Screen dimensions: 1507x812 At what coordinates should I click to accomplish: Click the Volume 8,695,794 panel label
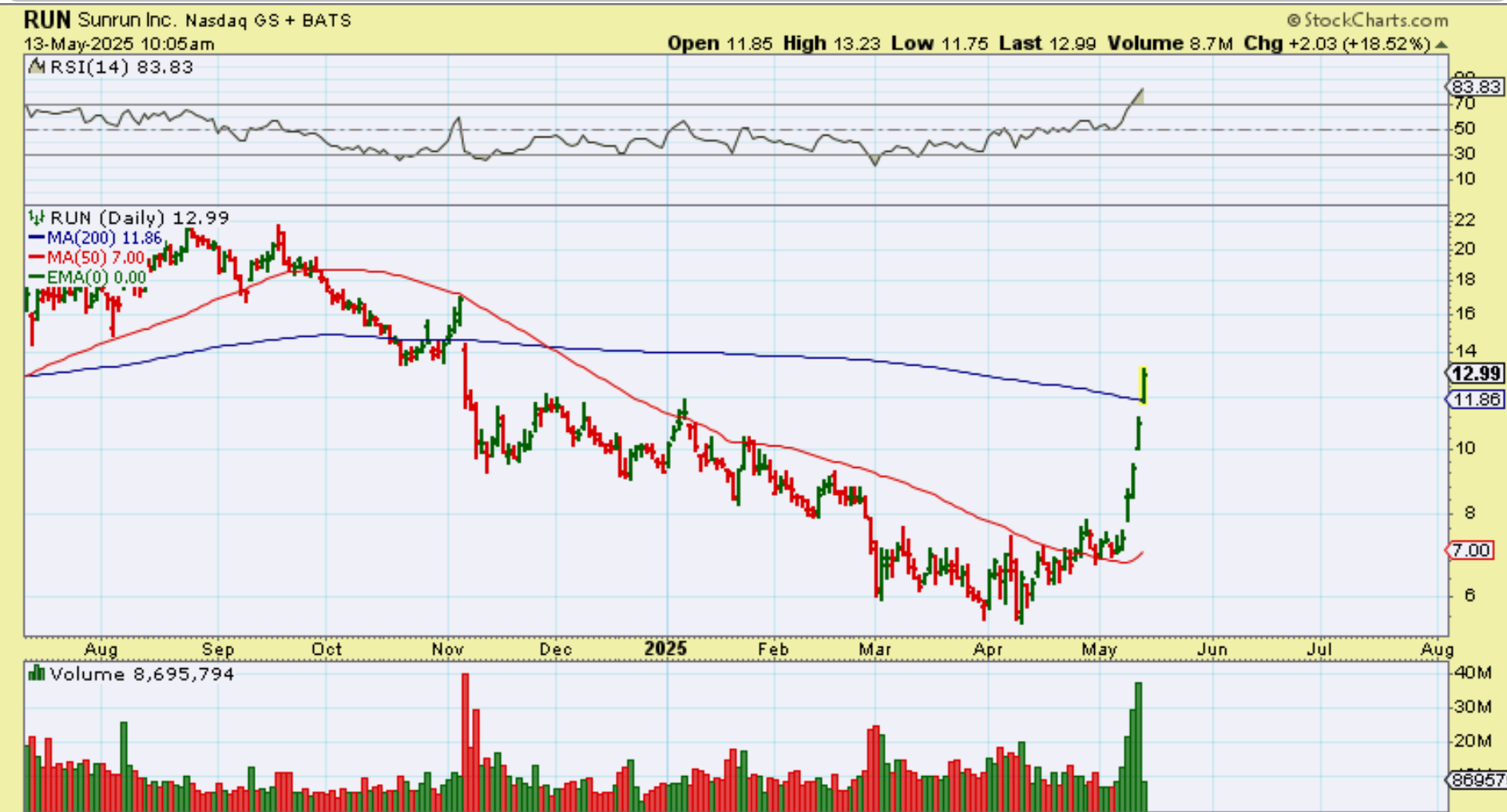pyautogui.click(x=142, y=674)
